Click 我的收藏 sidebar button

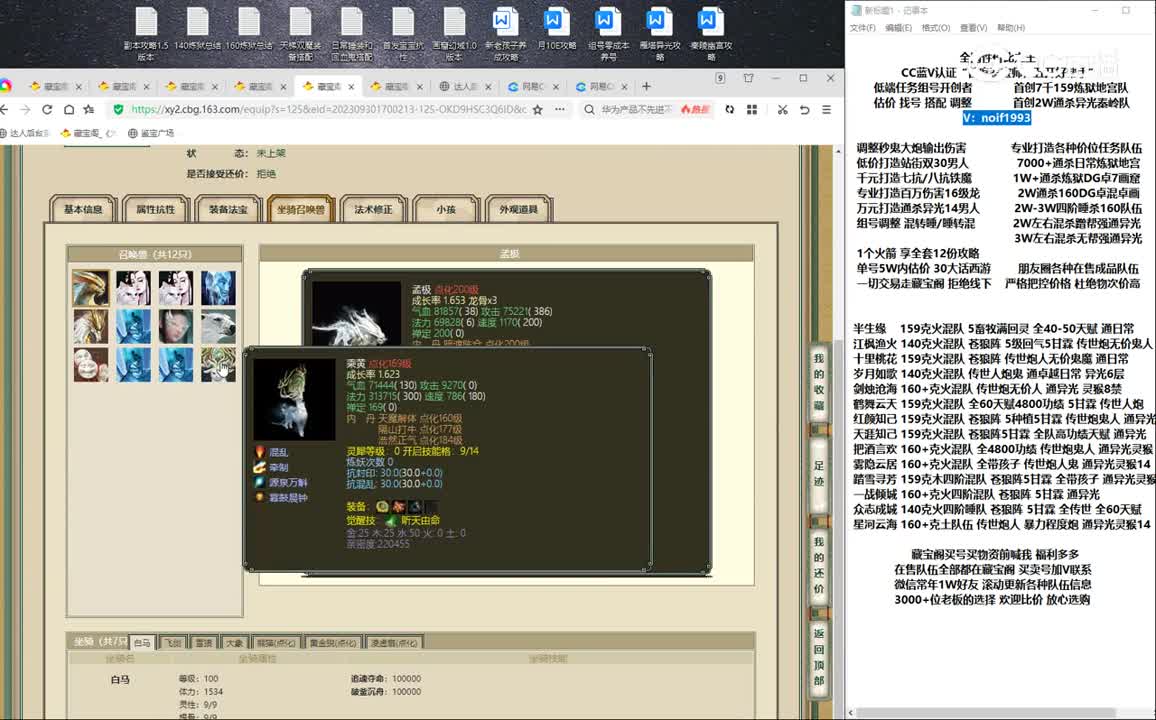click(818, 382)
